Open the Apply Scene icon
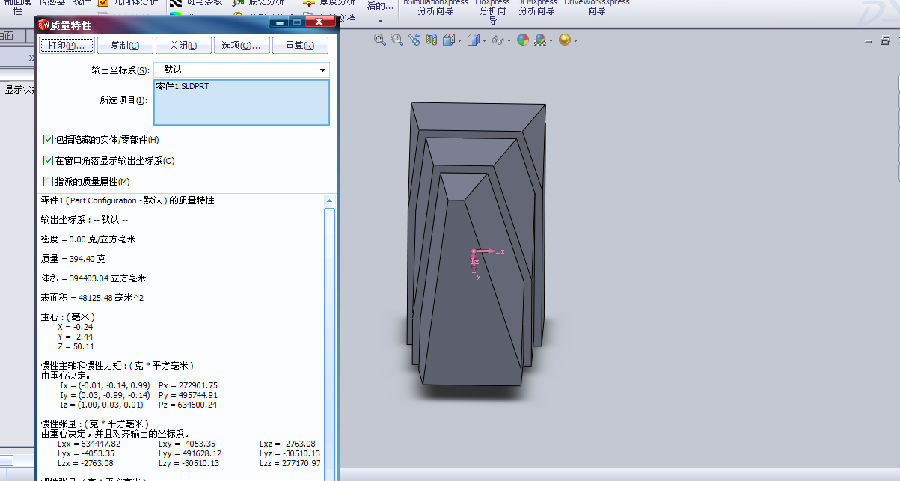Image resolution: width=900 pixels, height=481 pixels. (541, 40)
